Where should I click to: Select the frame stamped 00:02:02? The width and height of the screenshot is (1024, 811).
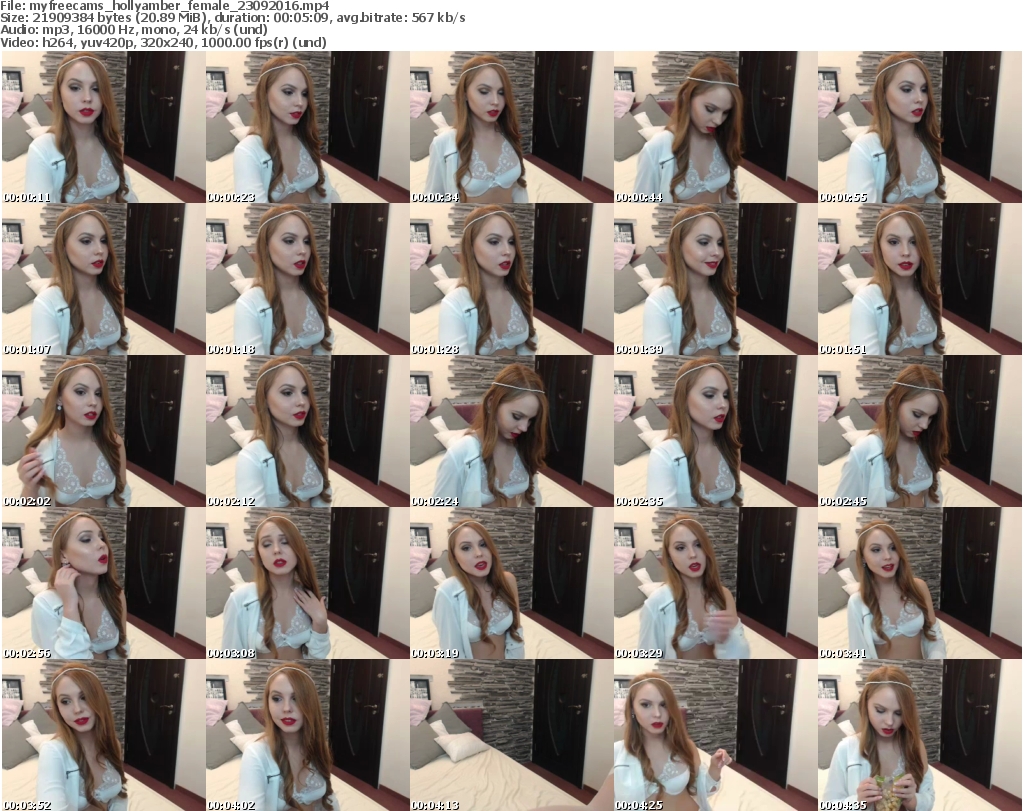click(x=103, y=432)
